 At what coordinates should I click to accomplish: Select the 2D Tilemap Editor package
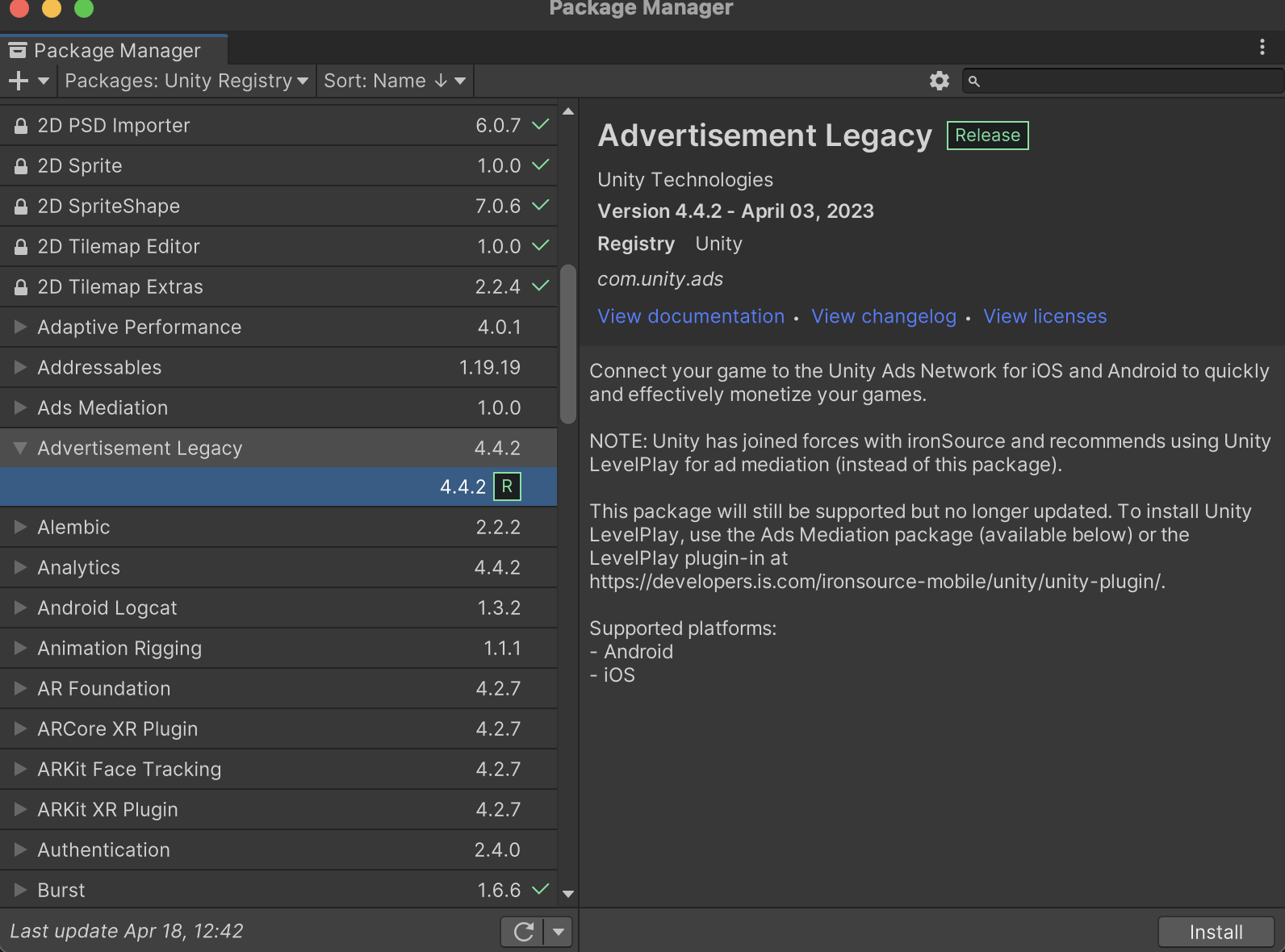point(278,247)
